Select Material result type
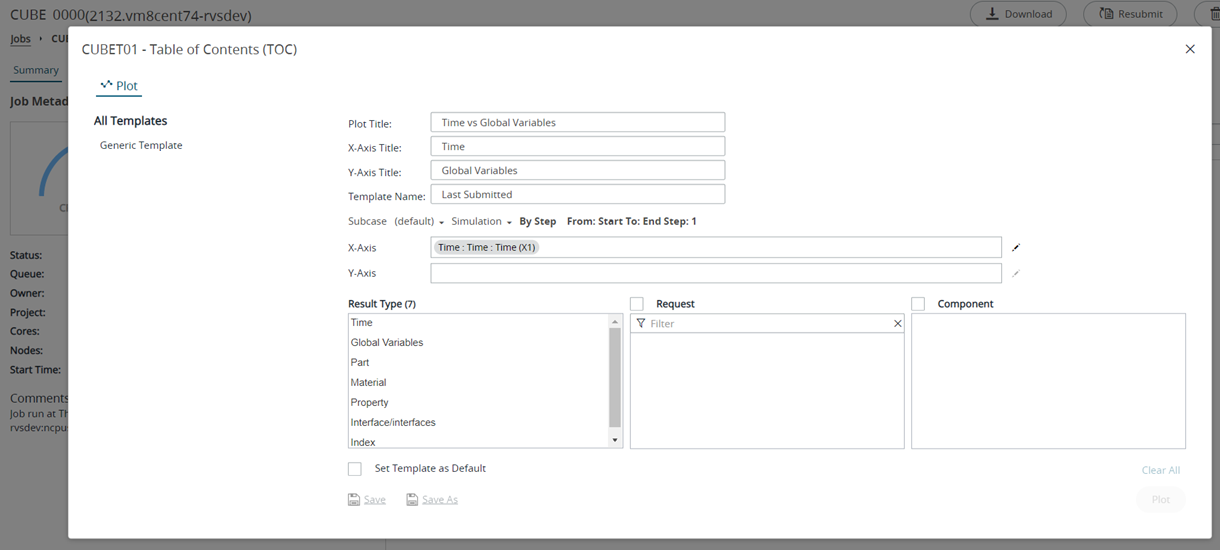The height and width of the screenshot is (550, 1220). click(x=479, y=382)
